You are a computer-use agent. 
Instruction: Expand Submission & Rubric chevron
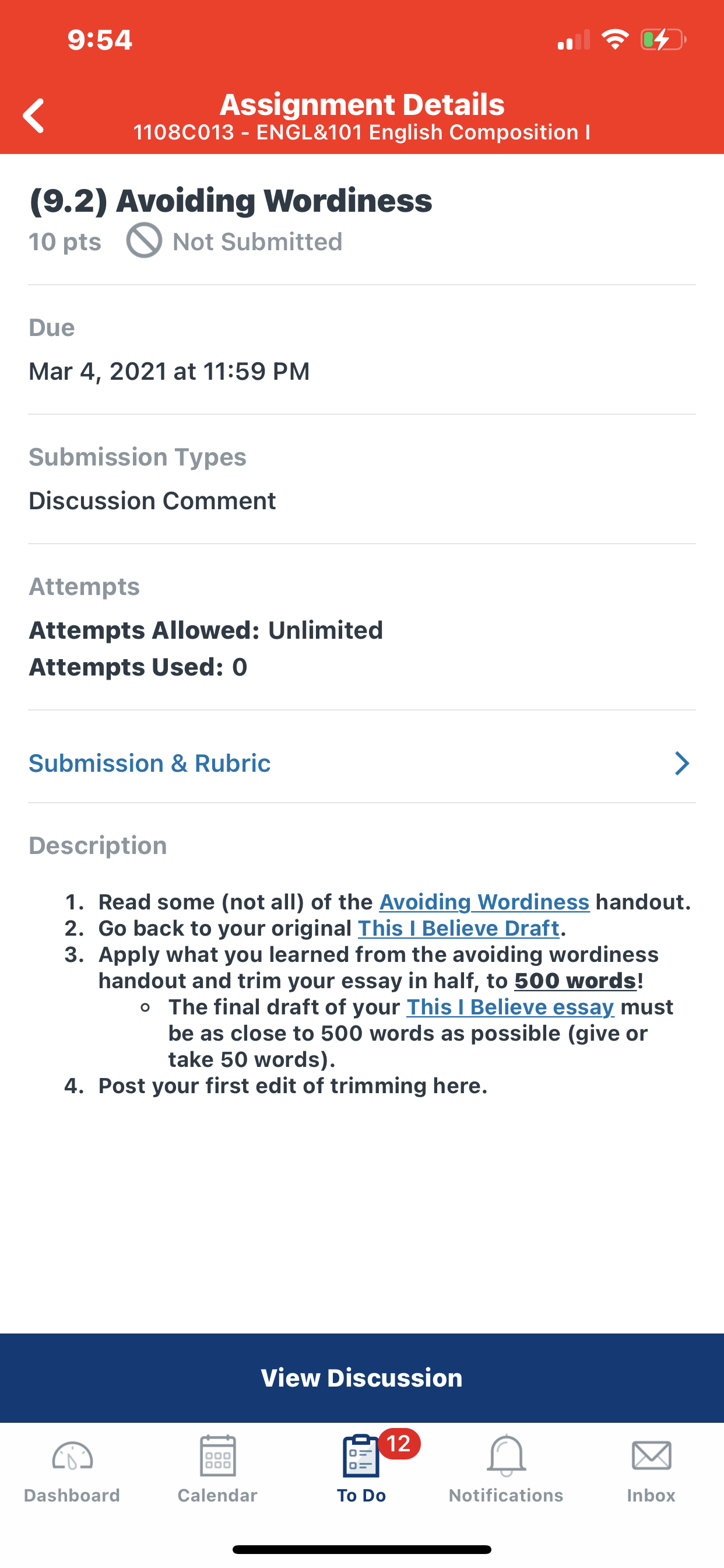tap(682, 764)
